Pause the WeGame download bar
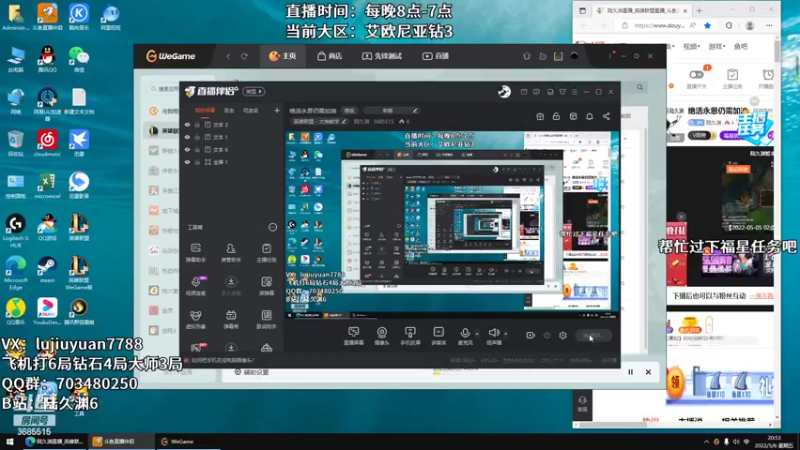800x450 pixels. [631, 372]
